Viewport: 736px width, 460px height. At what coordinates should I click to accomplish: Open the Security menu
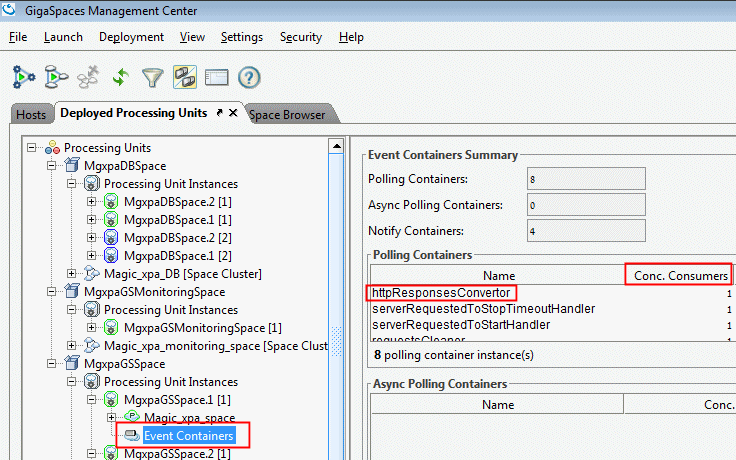pyautogui.click(x=301, y=37)
